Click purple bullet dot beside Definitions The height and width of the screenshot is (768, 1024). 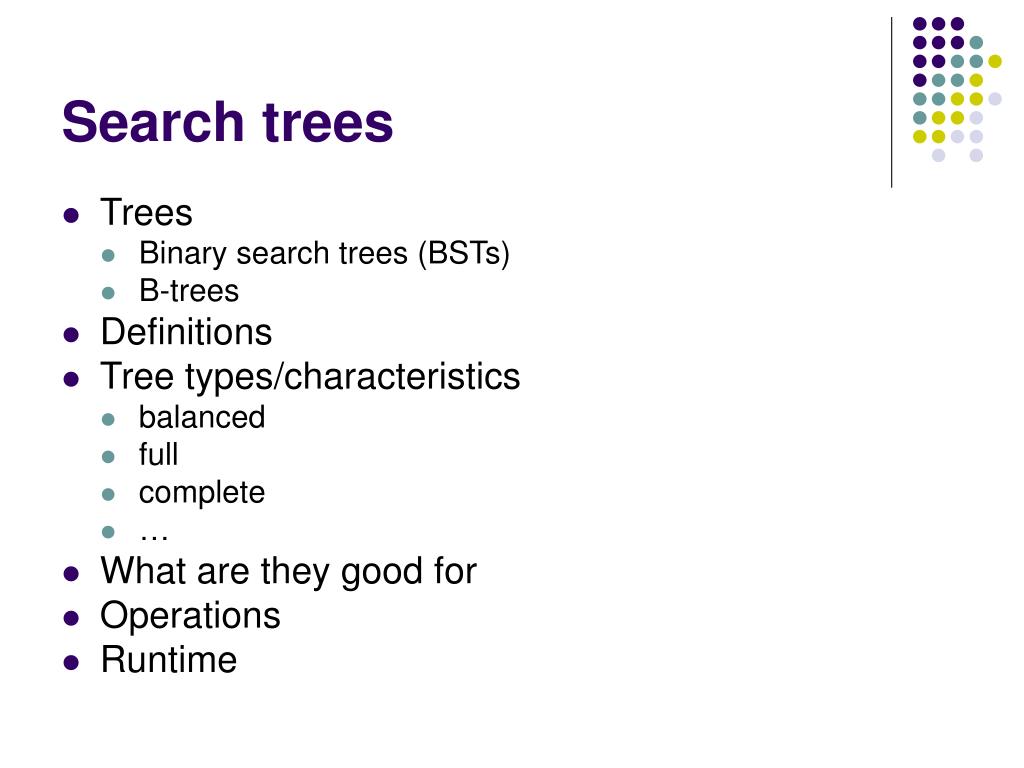tap(71, 335)
